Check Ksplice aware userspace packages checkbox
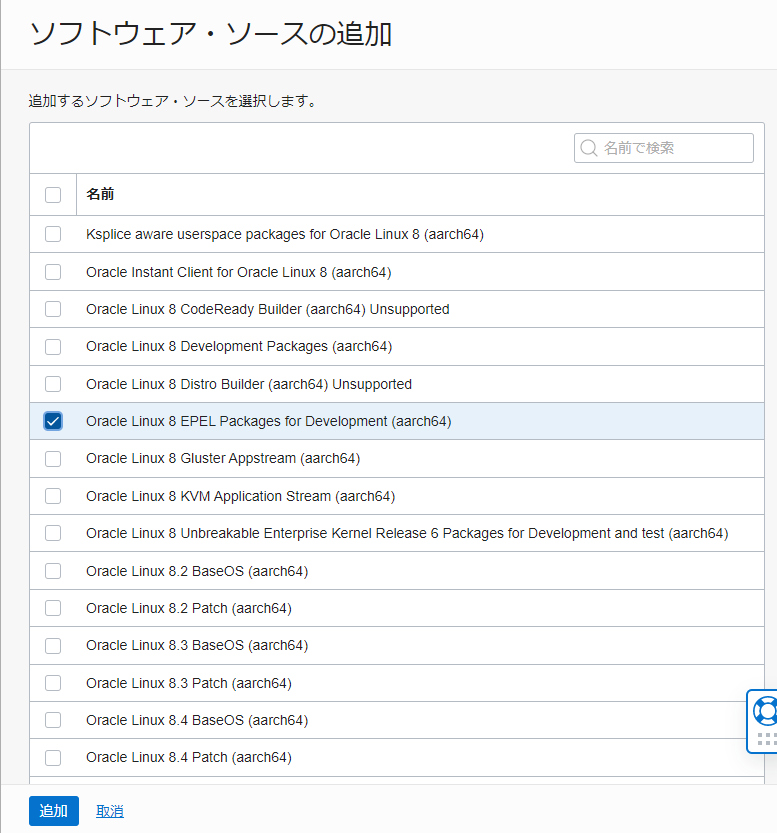The image size is (777, 833). click(x=53, y=234)
